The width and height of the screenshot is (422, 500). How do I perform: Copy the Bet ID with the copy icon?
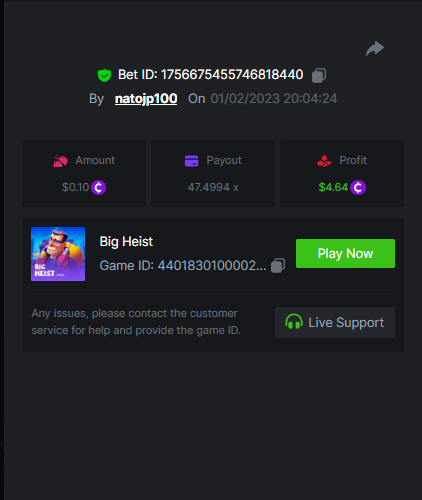coord(319,75)
